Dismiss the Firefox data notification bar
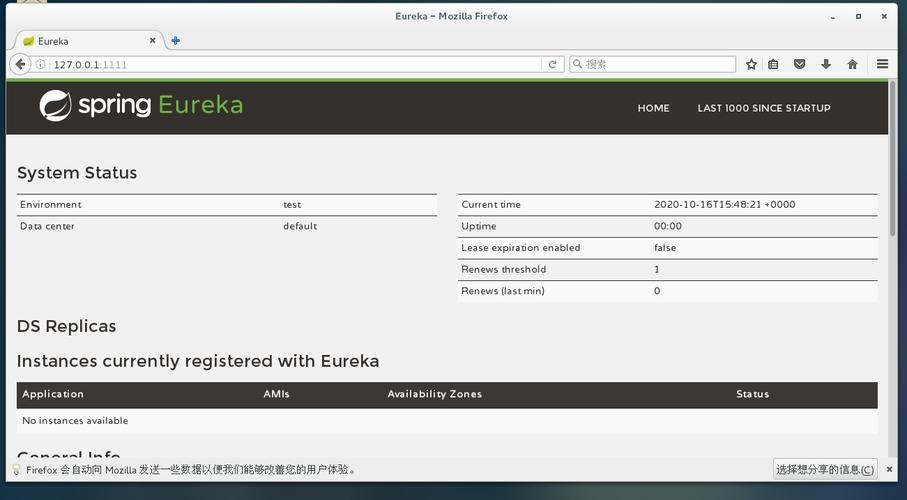The width and height of the screenshot is (907, 500). pos(890,469)
